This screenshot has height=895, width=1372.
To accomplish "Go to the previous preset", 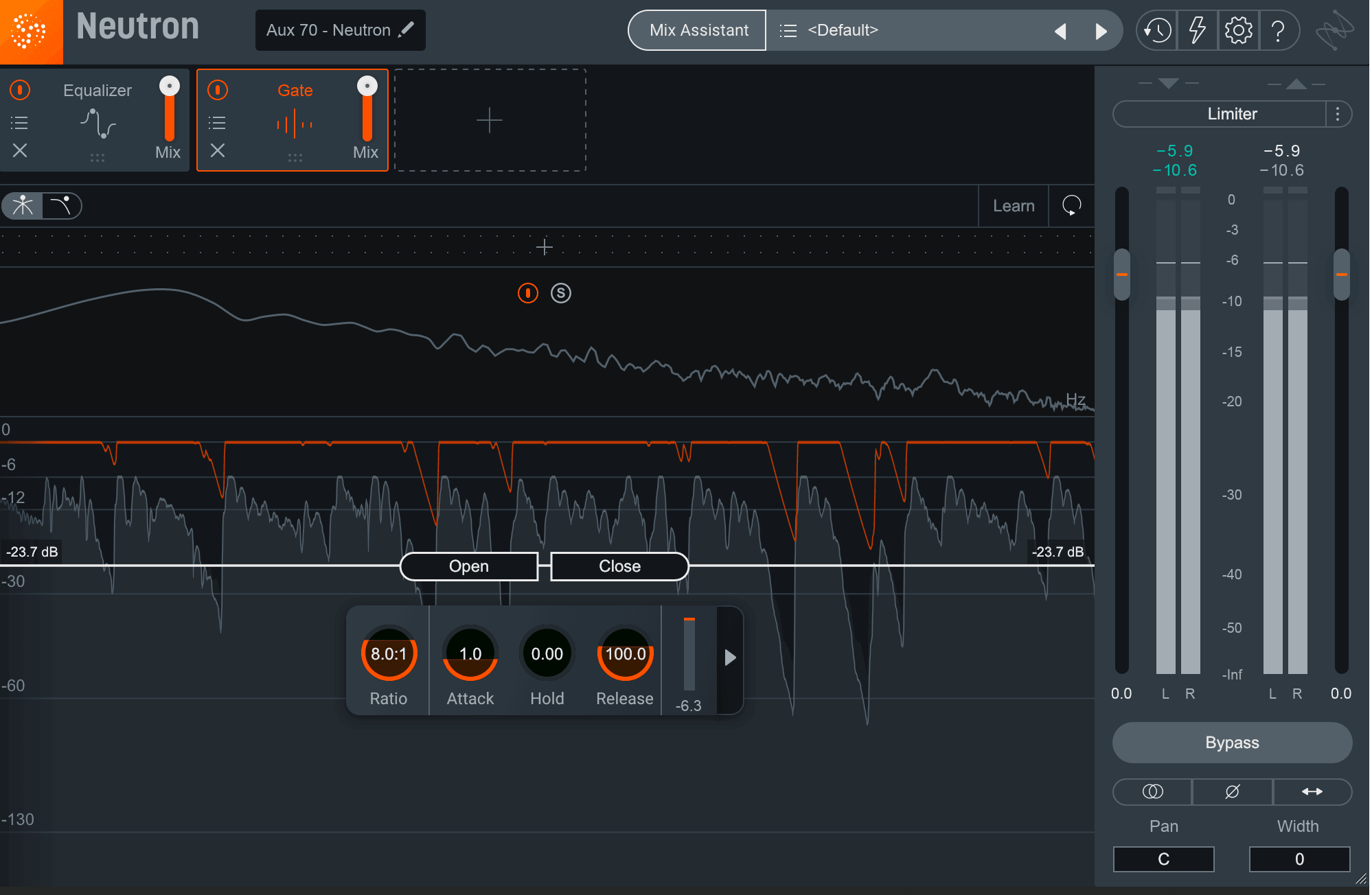I will click(x=1060, y=32).
